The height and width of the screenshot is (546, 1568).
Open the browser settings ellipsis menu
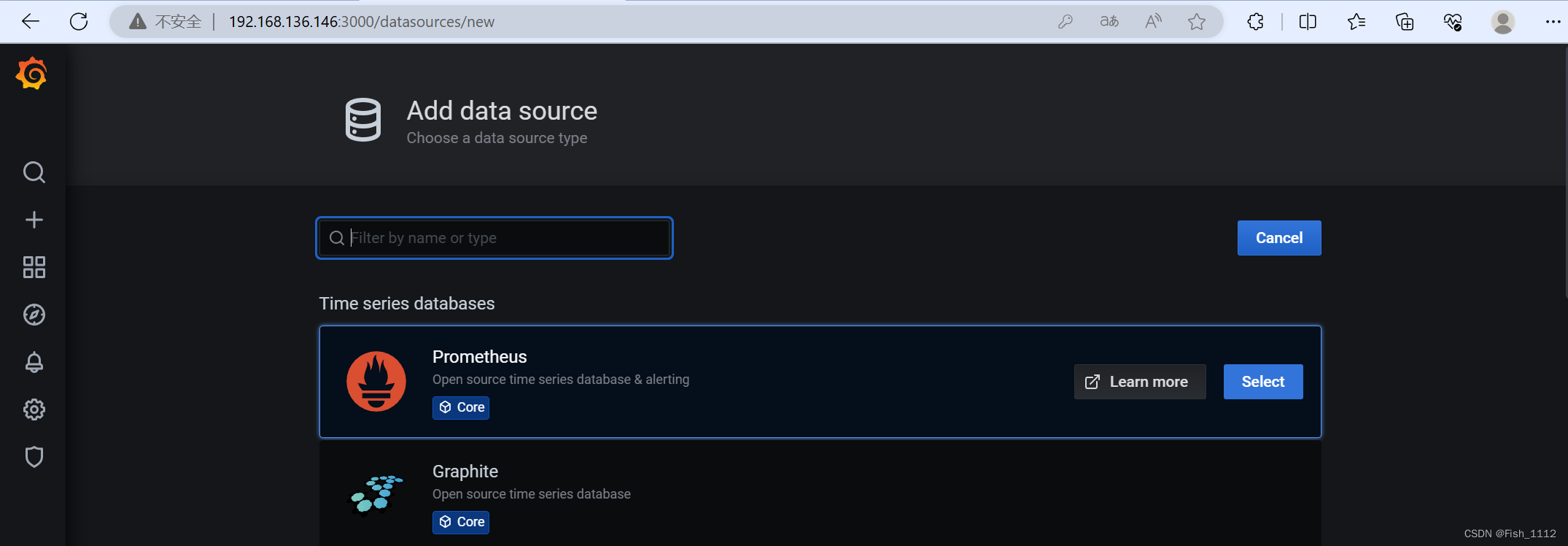click(x=1553, y=22)
